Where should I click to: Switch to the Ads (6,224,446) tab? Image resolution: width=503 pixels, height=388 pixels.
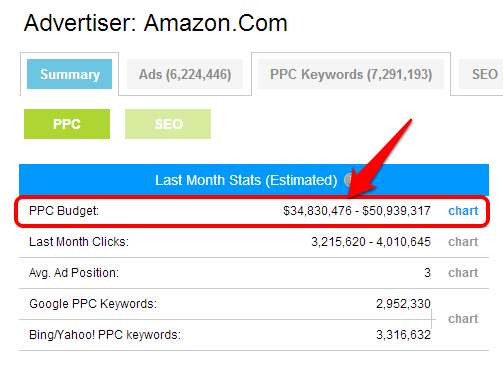pos(185,74)
